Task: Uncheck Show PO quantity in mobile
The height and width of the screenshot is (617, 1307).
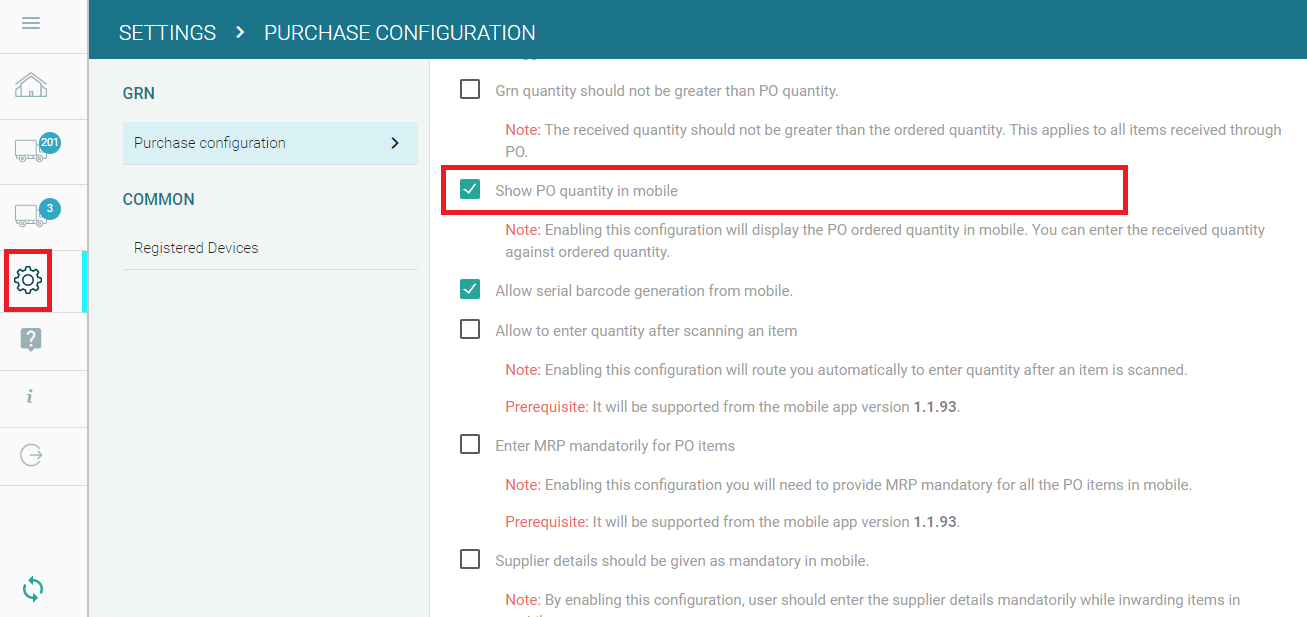Action: point(470,190)
